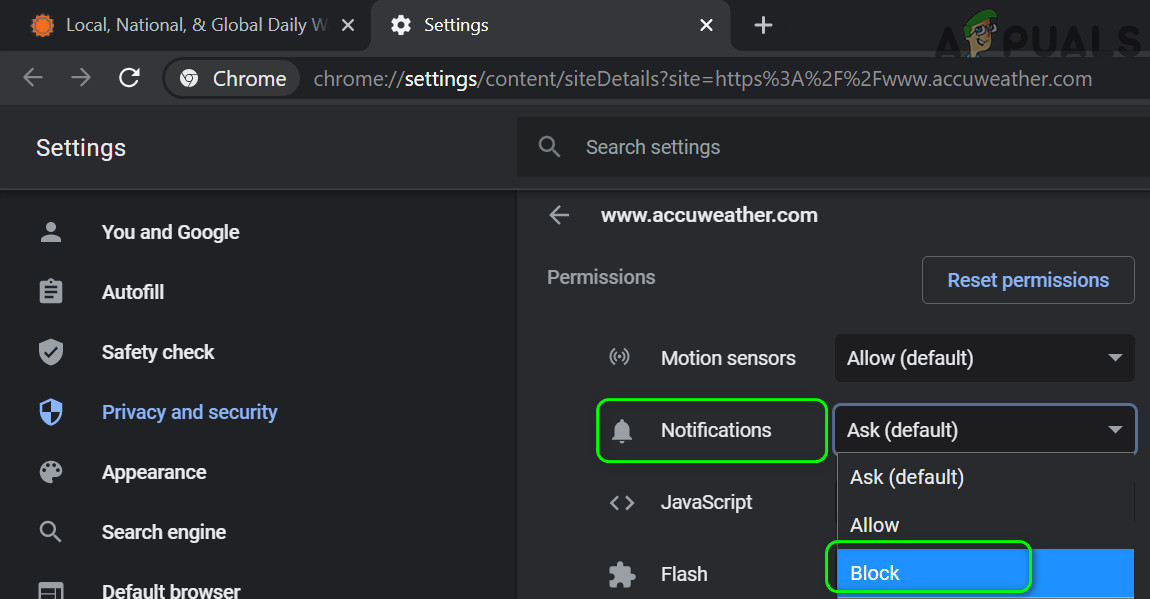Collapse the Notifications permission dropdown
Screen dimensions: 1150x599
(x=984, y=430)
